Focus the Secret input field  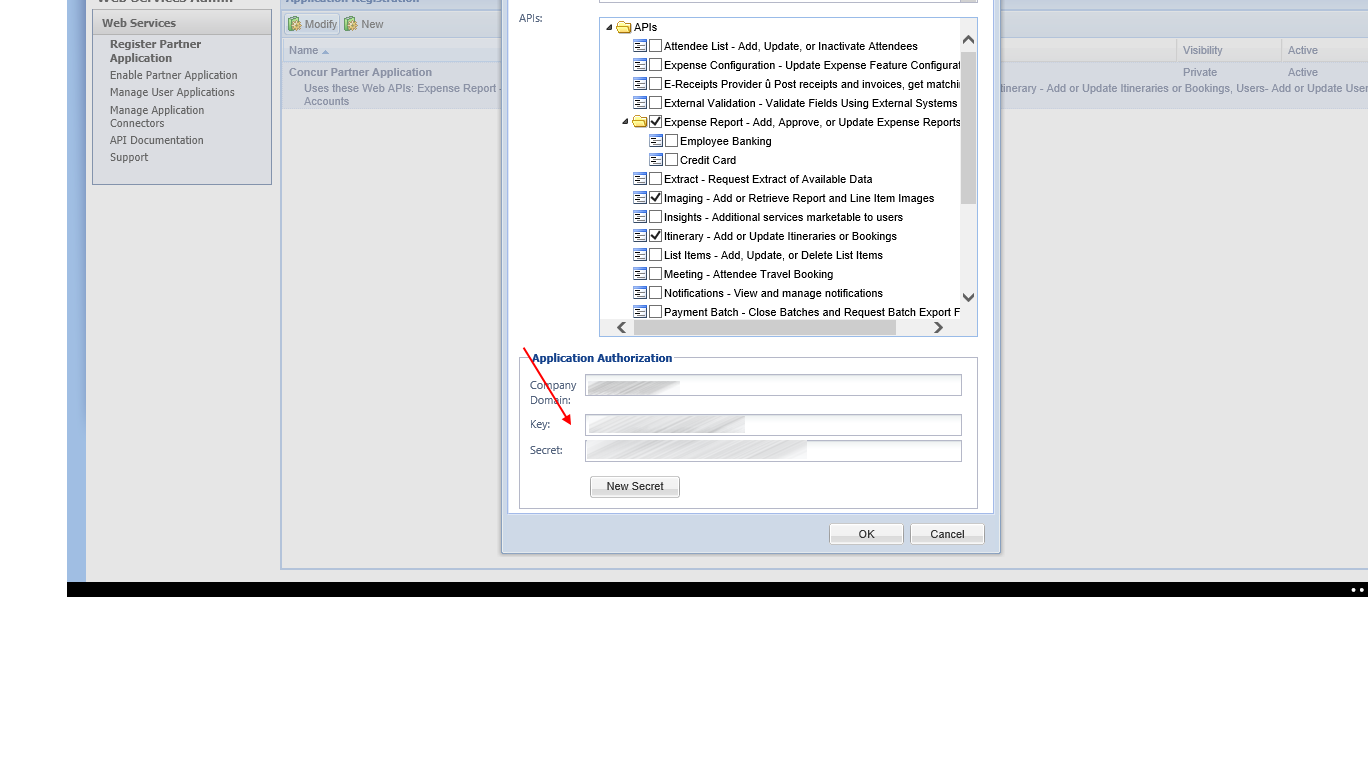[773, 451]
